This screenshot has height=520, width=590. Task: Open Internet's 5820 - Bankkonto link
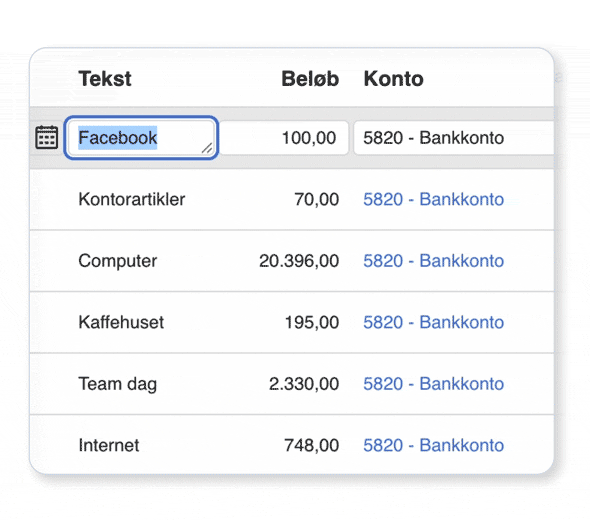pos(433,445)
